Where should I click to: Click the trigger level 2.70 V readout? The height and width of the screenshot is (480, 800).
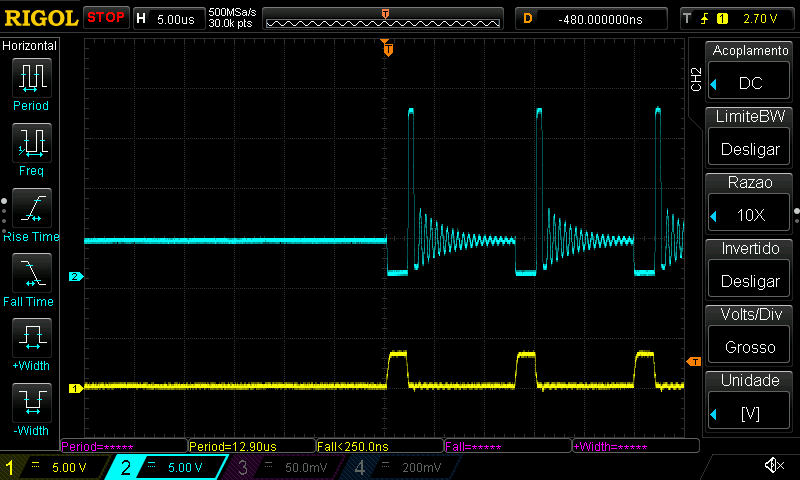pos(760,19)
